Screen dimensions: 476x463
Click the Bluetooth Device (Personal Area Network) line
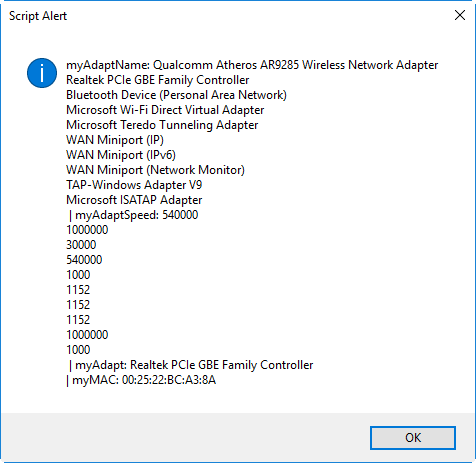176,95
